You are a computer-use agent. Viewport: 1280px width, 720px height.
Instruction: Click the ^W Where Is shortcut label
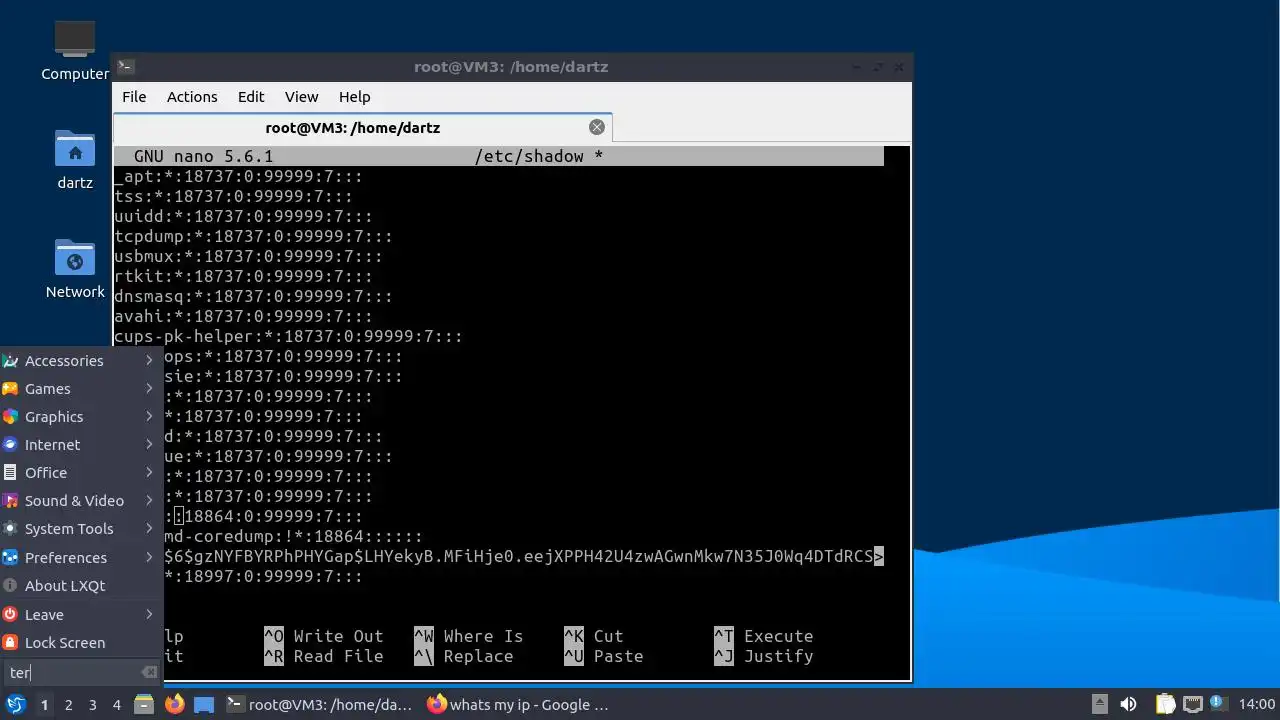tap(469, 636)
